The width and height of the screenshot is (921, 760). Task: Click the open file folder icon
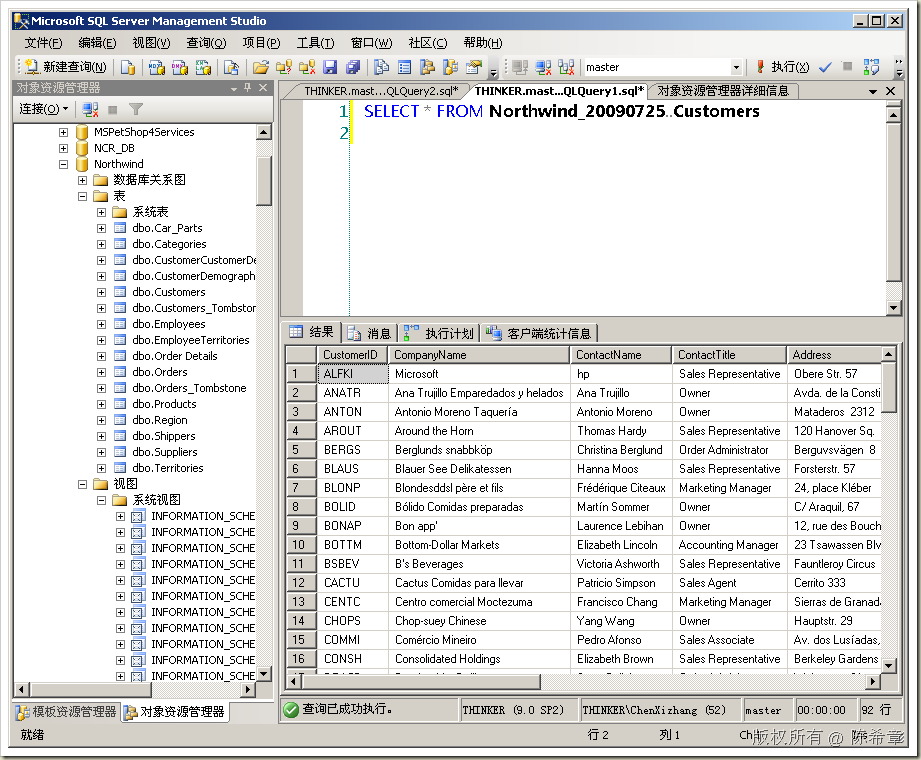(261, 68)
